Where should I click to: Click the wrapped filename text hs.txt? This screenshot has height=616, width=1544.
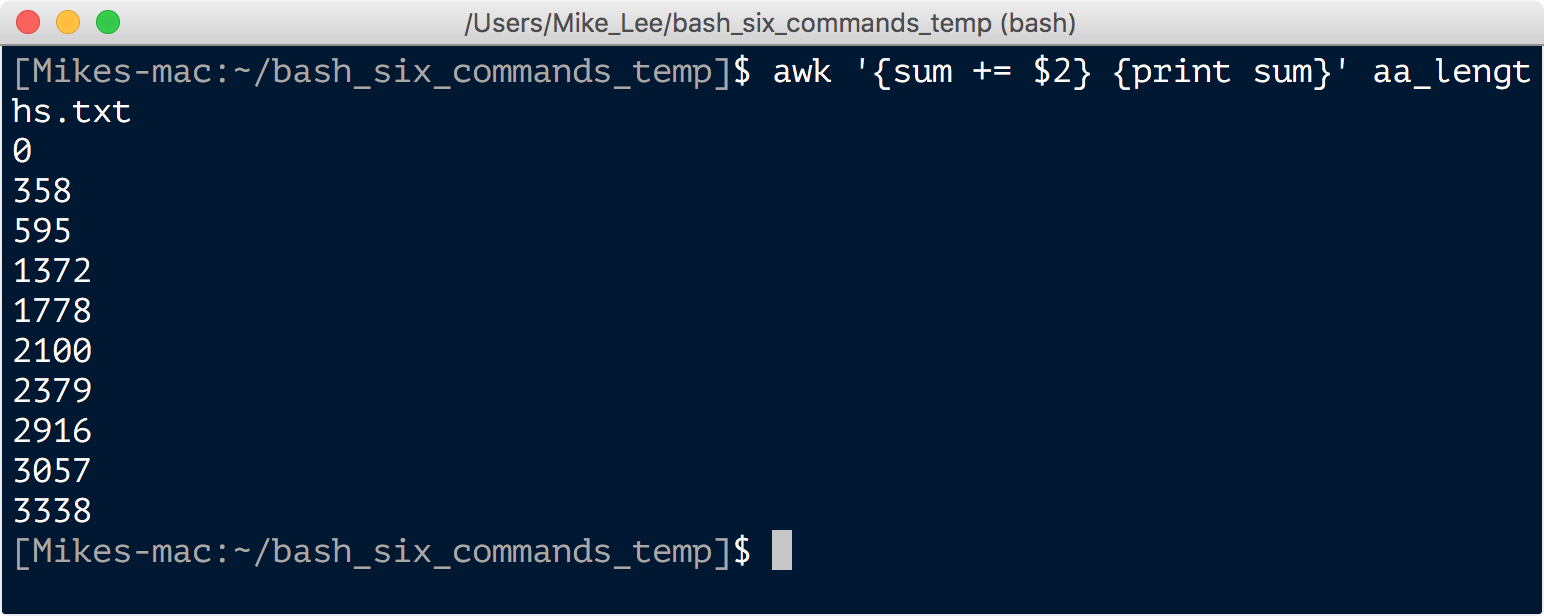[72, 111]
